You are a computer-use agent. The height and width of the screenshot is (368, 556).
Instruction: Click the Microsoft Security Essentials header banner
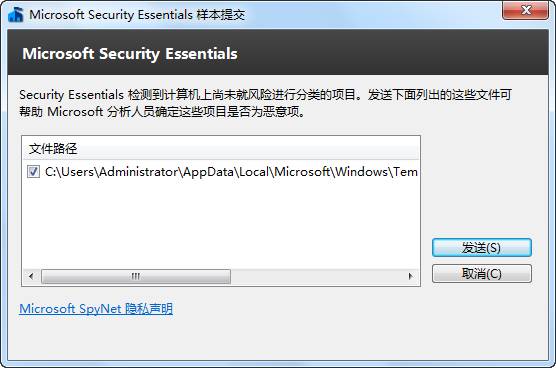(278, 52)
